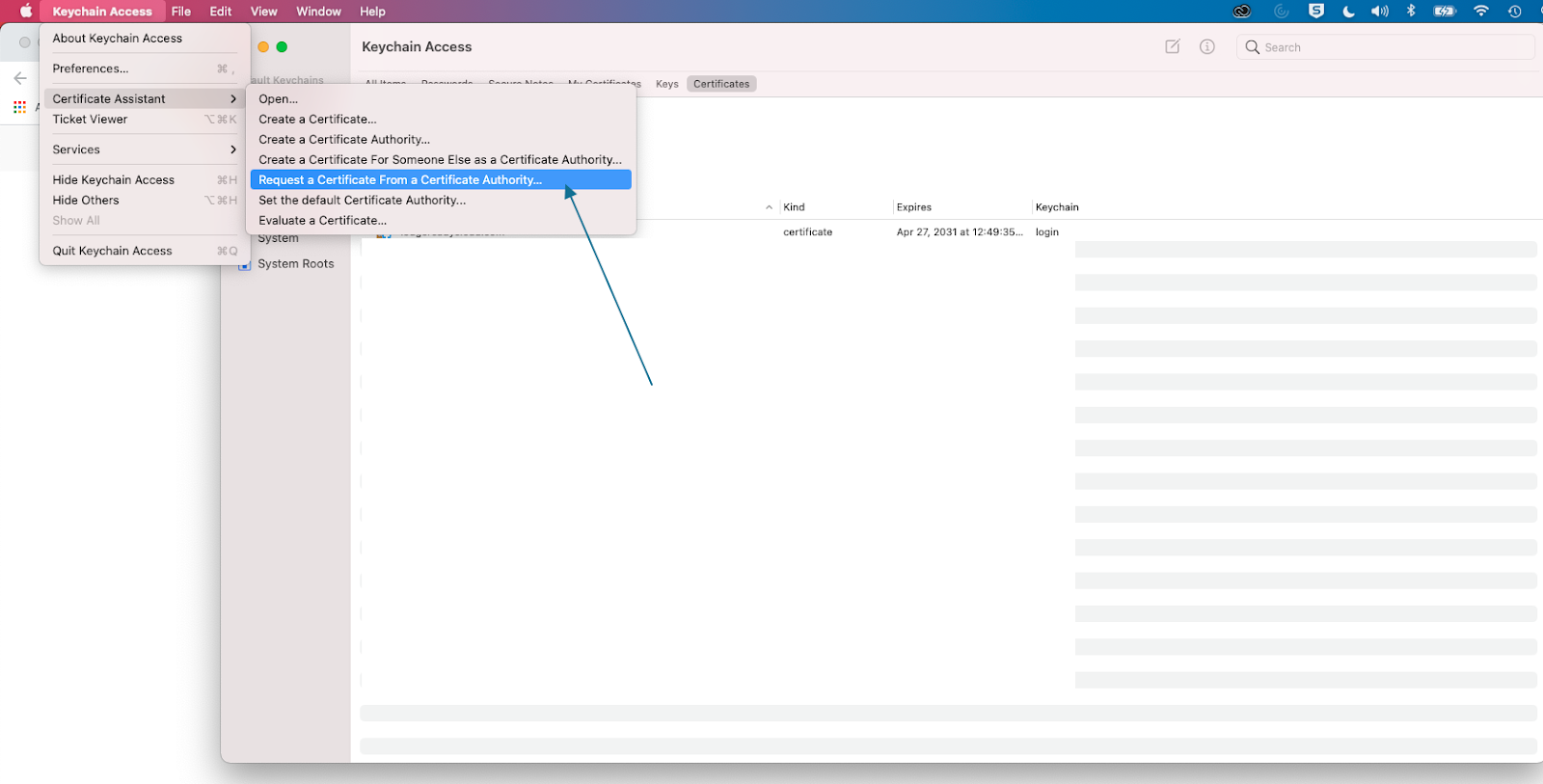This screenshot has width=1543, height=784.
Task: Click the new keychain item compose icon
Action: click(x=1173, y=46)
